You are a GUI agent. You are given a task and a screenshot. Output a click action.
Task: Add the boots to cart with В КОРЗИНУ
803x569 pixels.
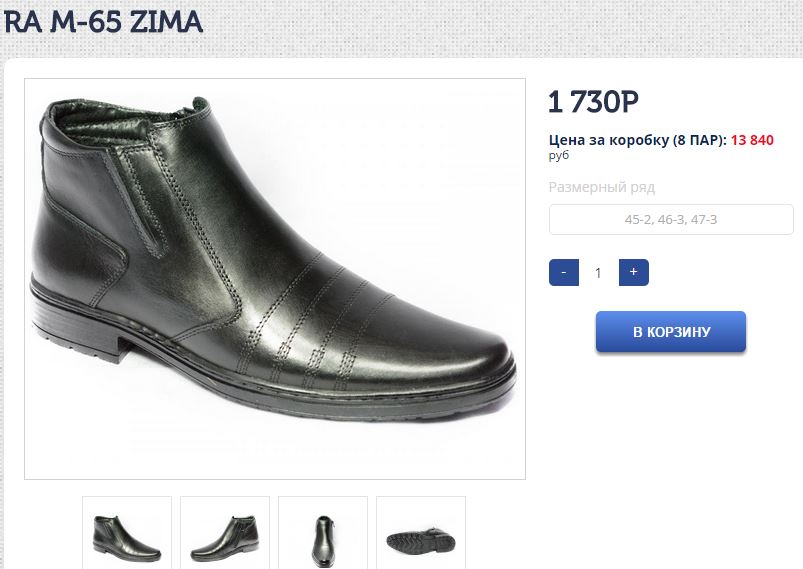(x=671, y=332)
